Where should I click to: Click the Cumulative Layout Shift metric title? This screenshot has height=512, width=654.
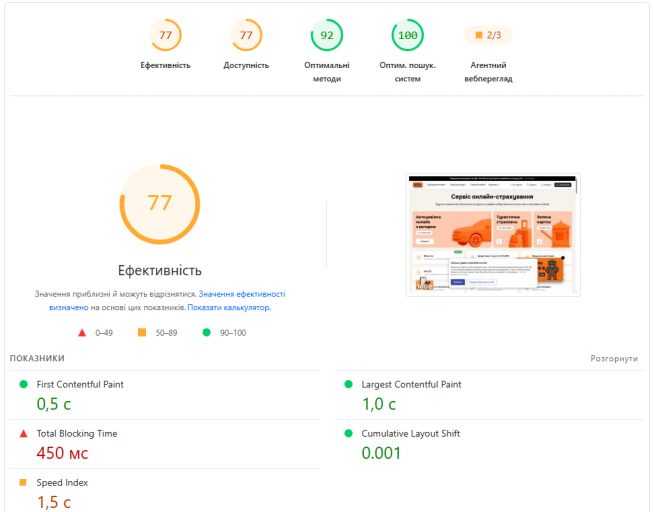pos(410,433)
